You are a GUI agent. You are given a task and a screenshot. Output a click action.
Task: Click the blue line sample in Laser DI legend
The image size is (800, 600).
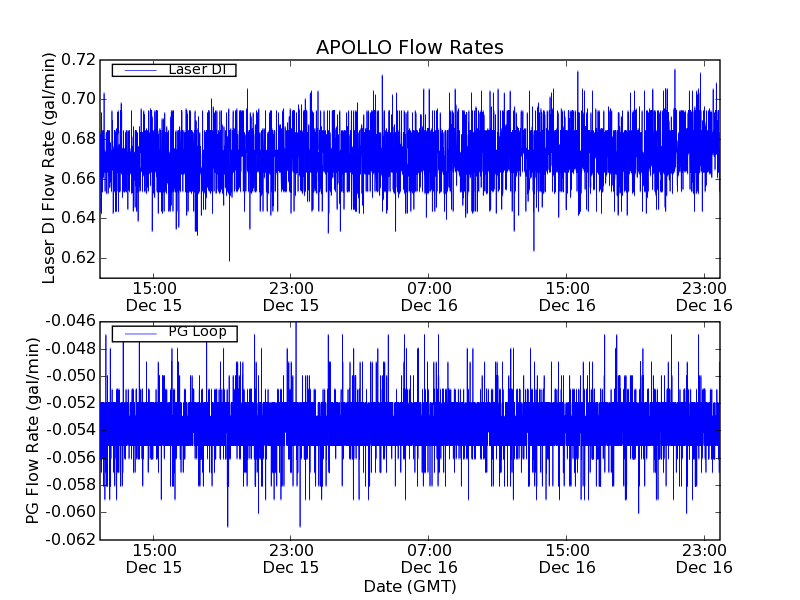[x=140, y=70]
